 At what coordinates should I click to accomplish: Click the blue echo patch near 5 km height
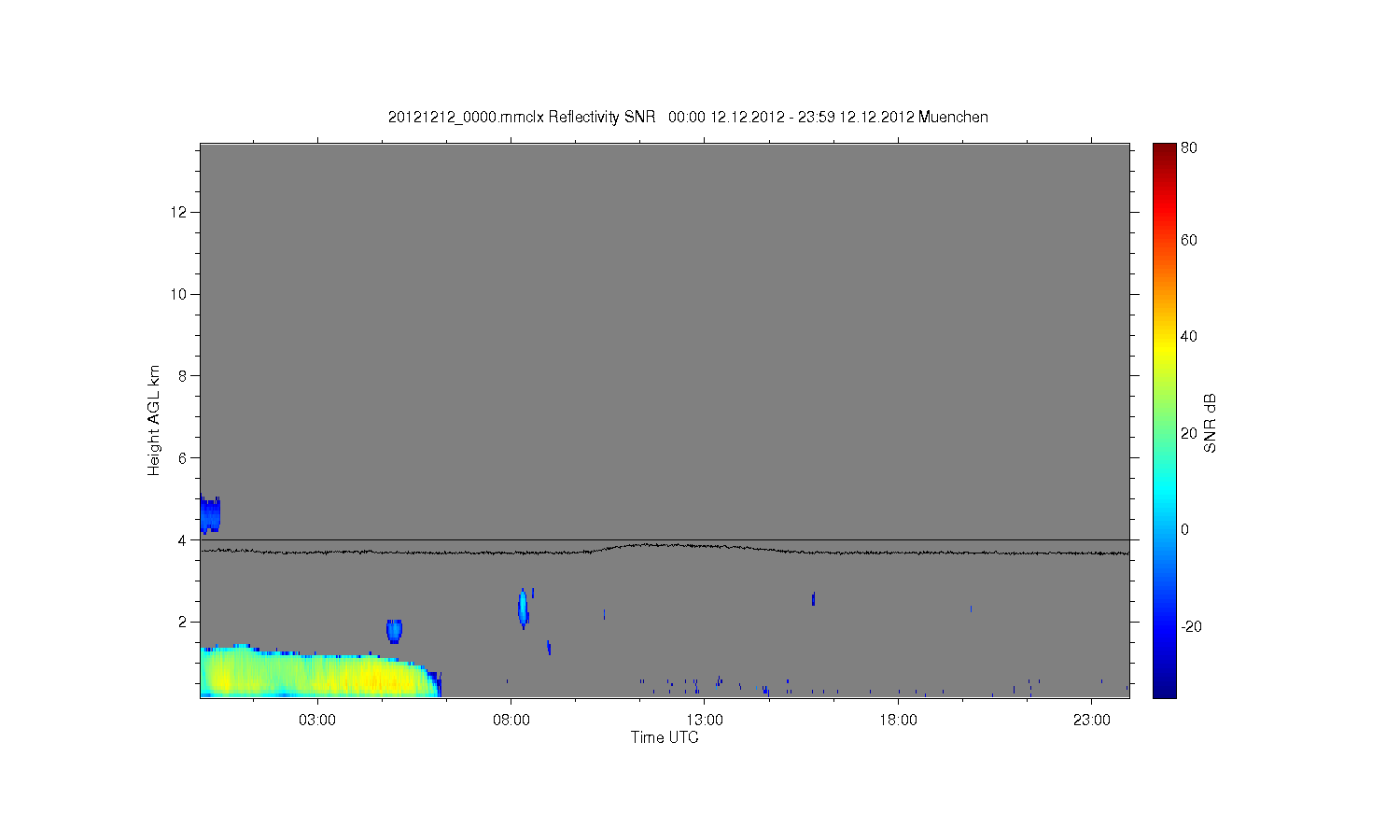point(210,514)
